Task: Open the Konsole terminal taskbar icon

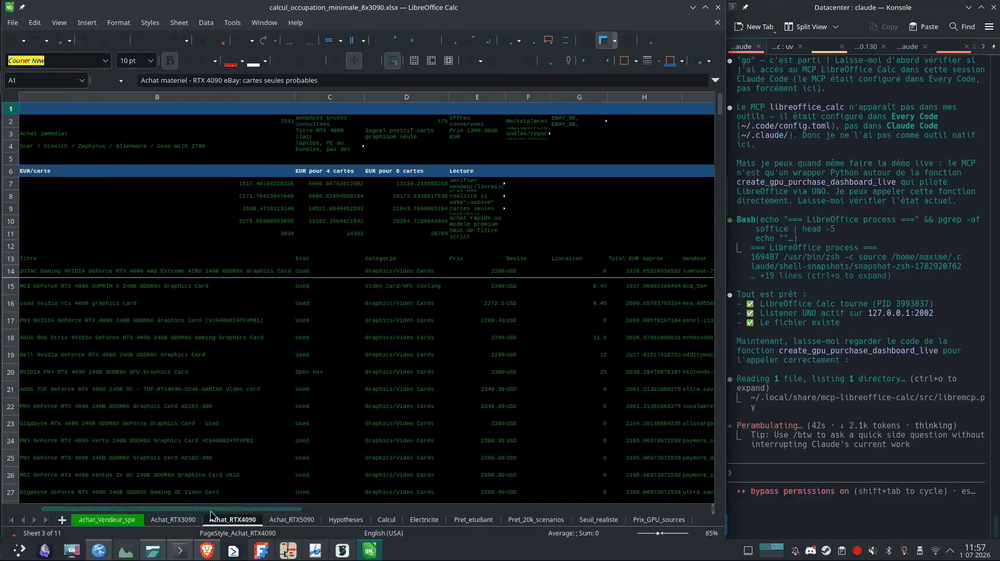Action: (x=180, y=550)
